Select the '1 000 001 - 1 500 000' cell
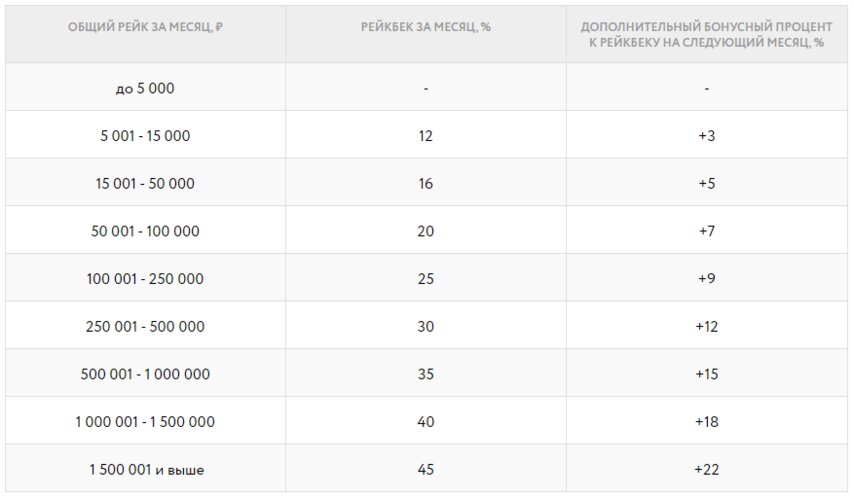The width and height of the screenshot is (854, 497). point(145,422)
